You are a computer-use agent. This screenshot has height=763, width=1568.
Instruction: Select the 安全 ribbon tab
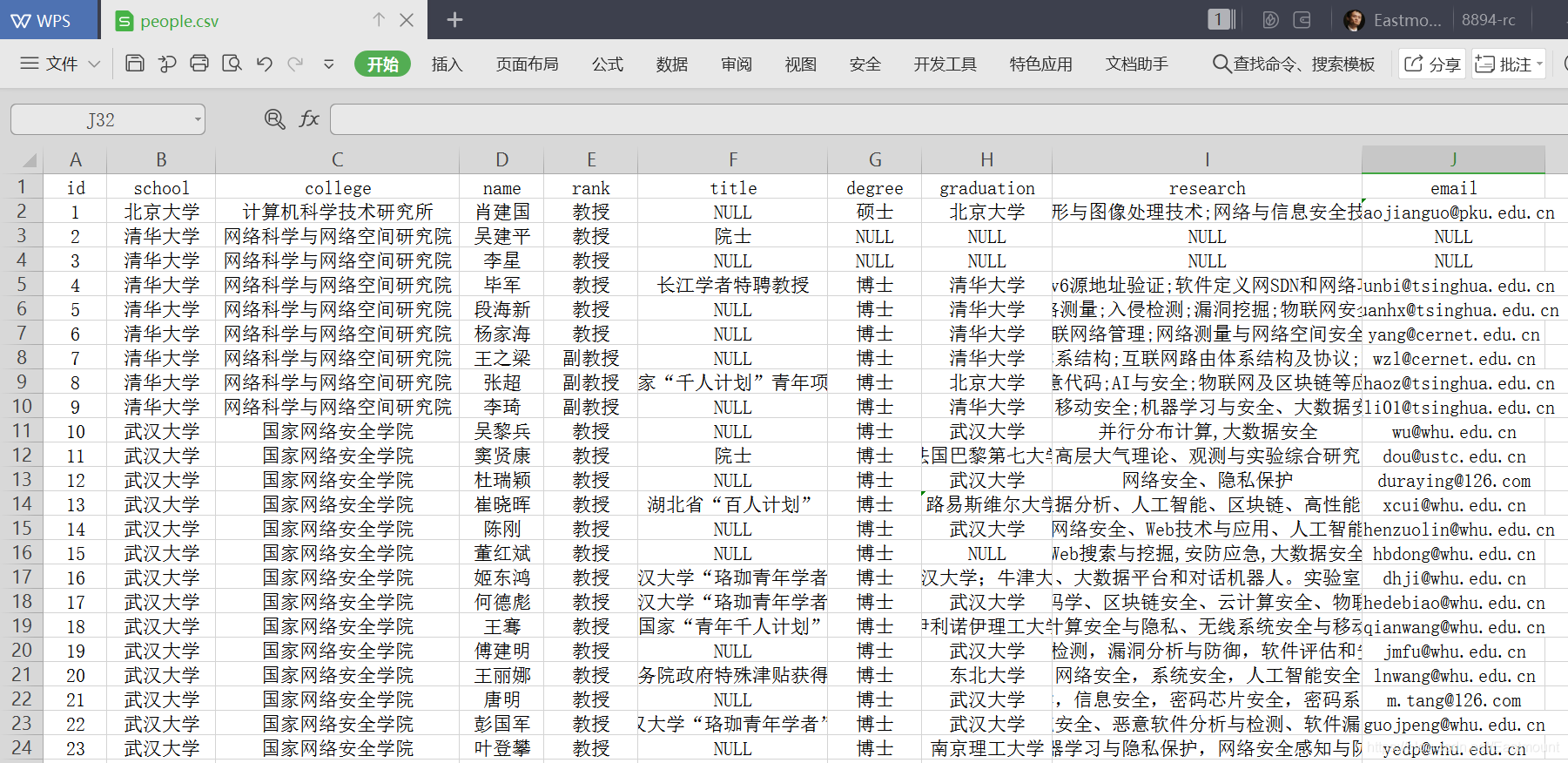(x=865, y=64)
